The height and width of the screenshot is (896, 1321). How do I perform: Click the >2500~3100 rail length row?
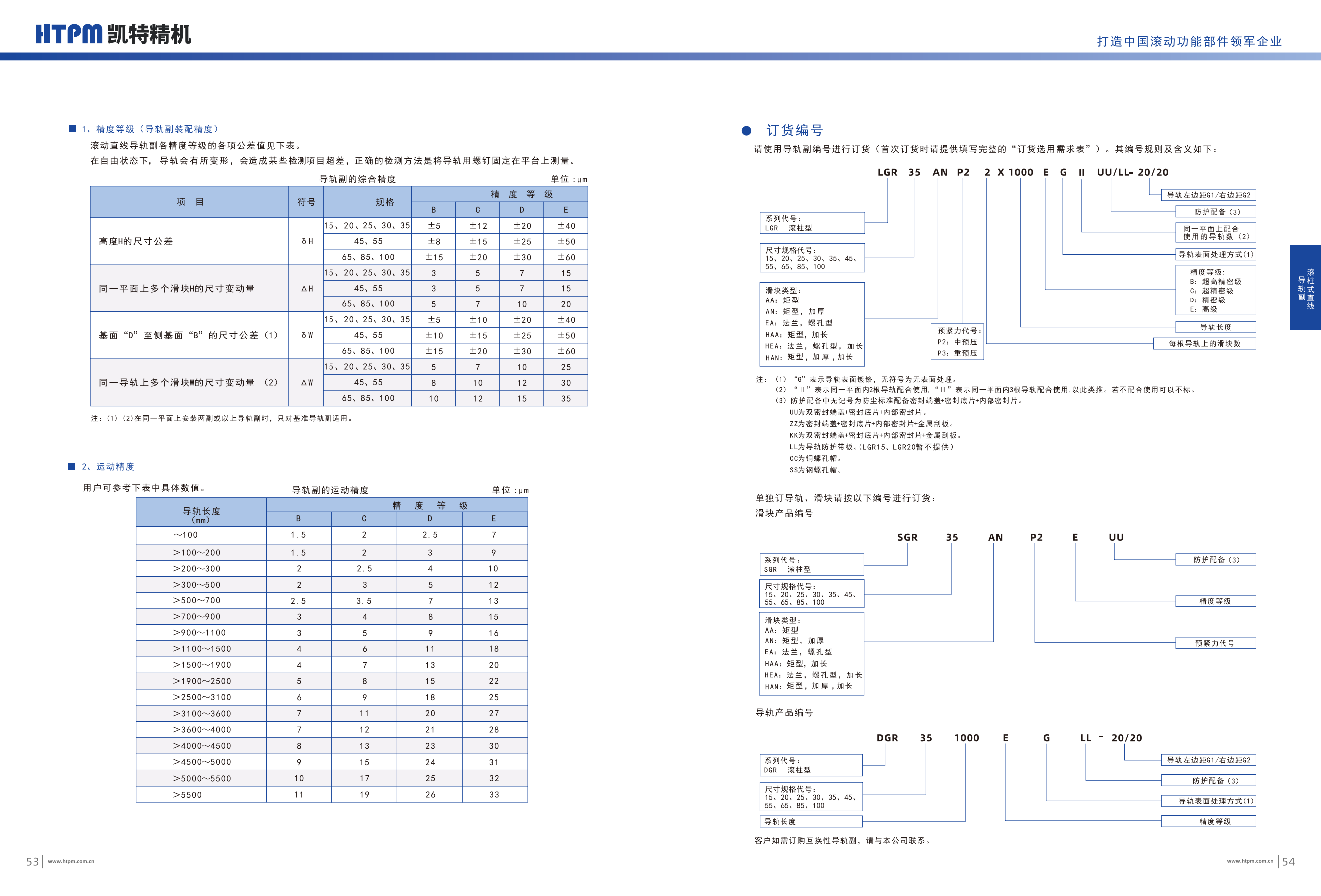[332, 697]
